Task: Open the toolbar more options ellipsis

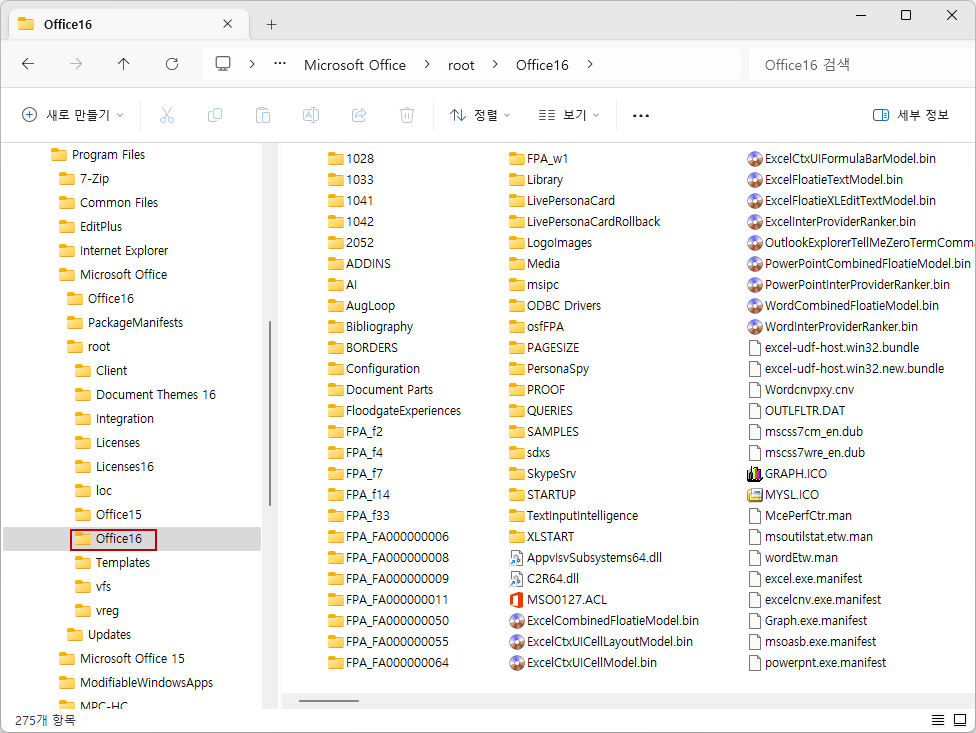Action: [640, 116]
